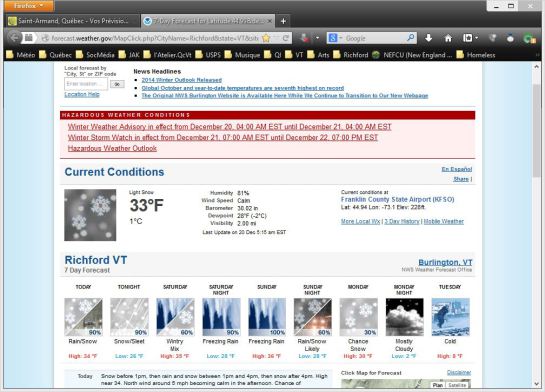Viewport: 545px width, 392px height.
Task: Open the orange Firefox menu button
Action: (x=29, y=6)
